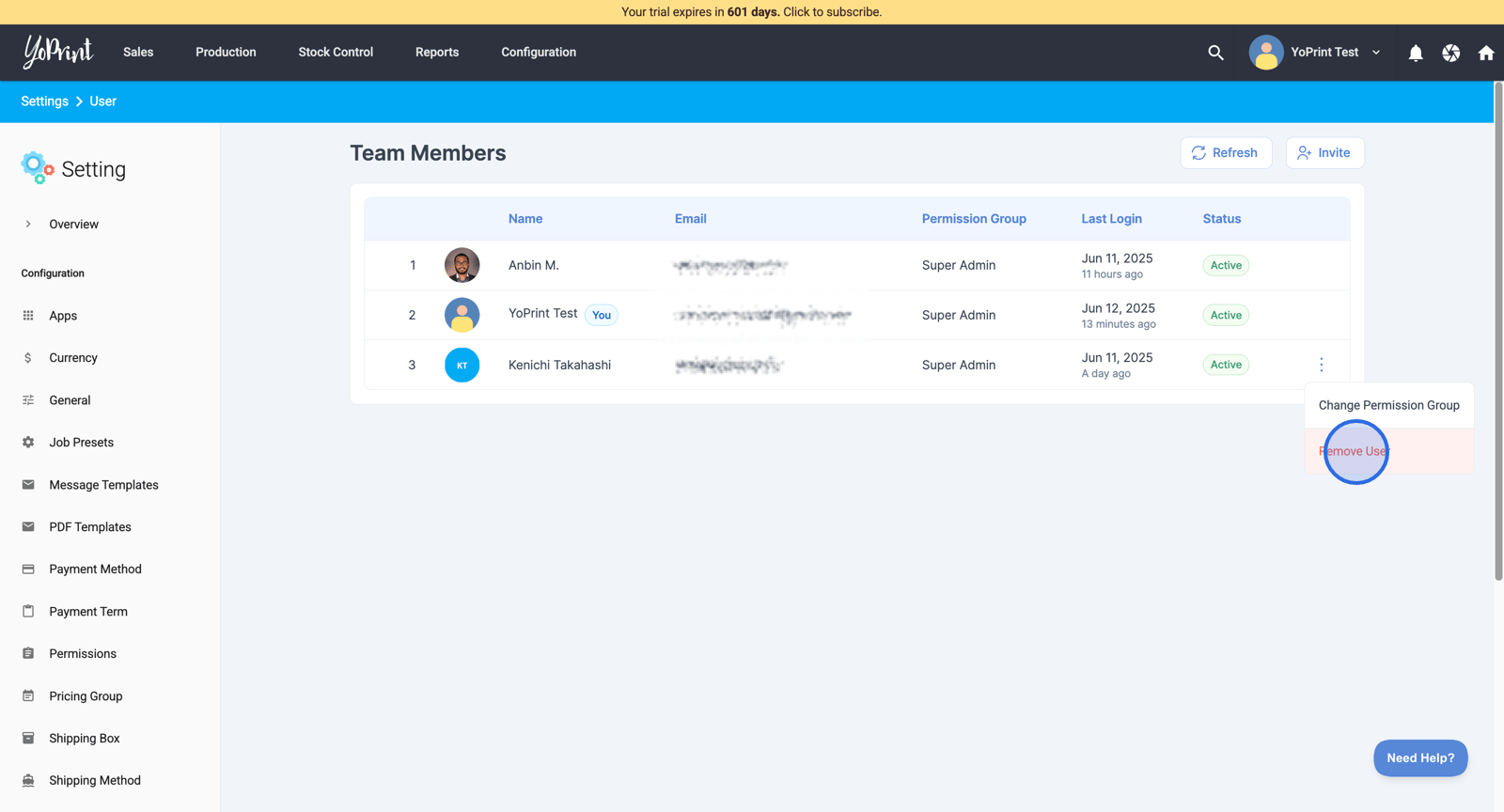1504x812 pixels.
Task: Open the notifications bell
Action: (1416, 53)
